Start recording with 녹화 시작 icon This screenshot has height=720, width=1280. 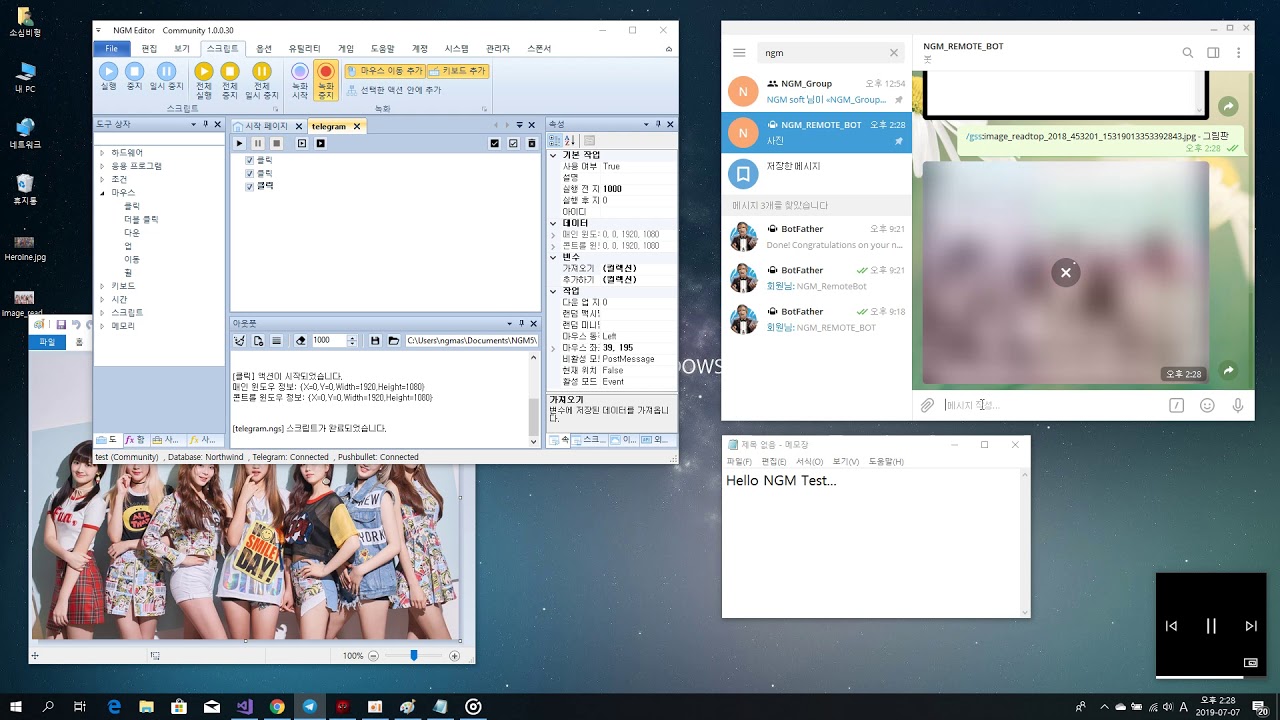[x=299, y=71]
